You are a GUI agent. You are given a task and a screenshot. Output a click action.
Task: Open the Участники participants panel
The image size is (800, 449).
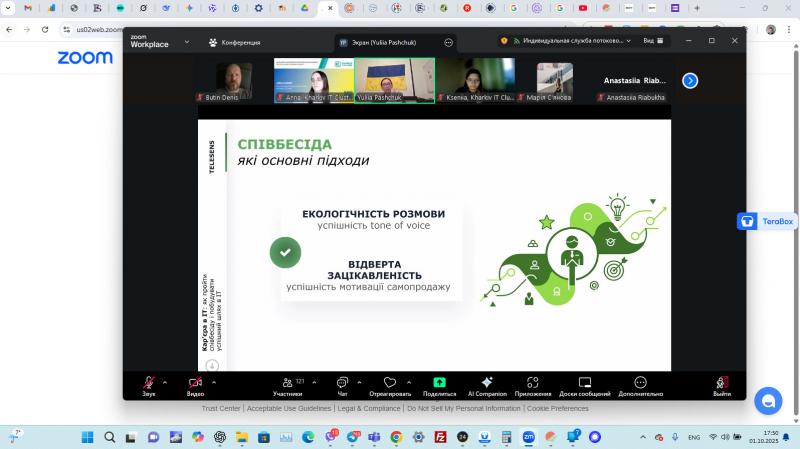click(287, 383)
